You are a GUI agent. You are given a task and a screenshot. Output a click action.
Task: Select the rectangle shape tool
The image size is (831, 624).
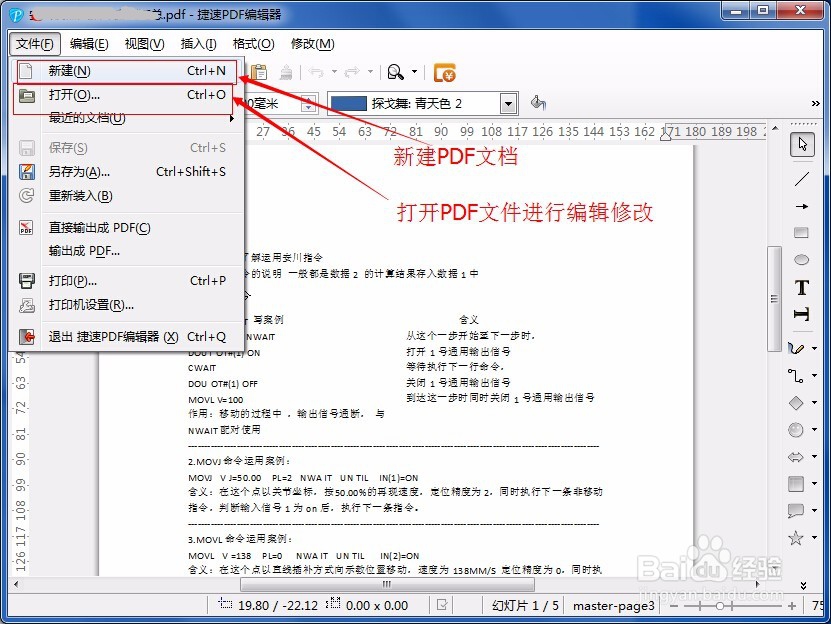coord(801,233)
